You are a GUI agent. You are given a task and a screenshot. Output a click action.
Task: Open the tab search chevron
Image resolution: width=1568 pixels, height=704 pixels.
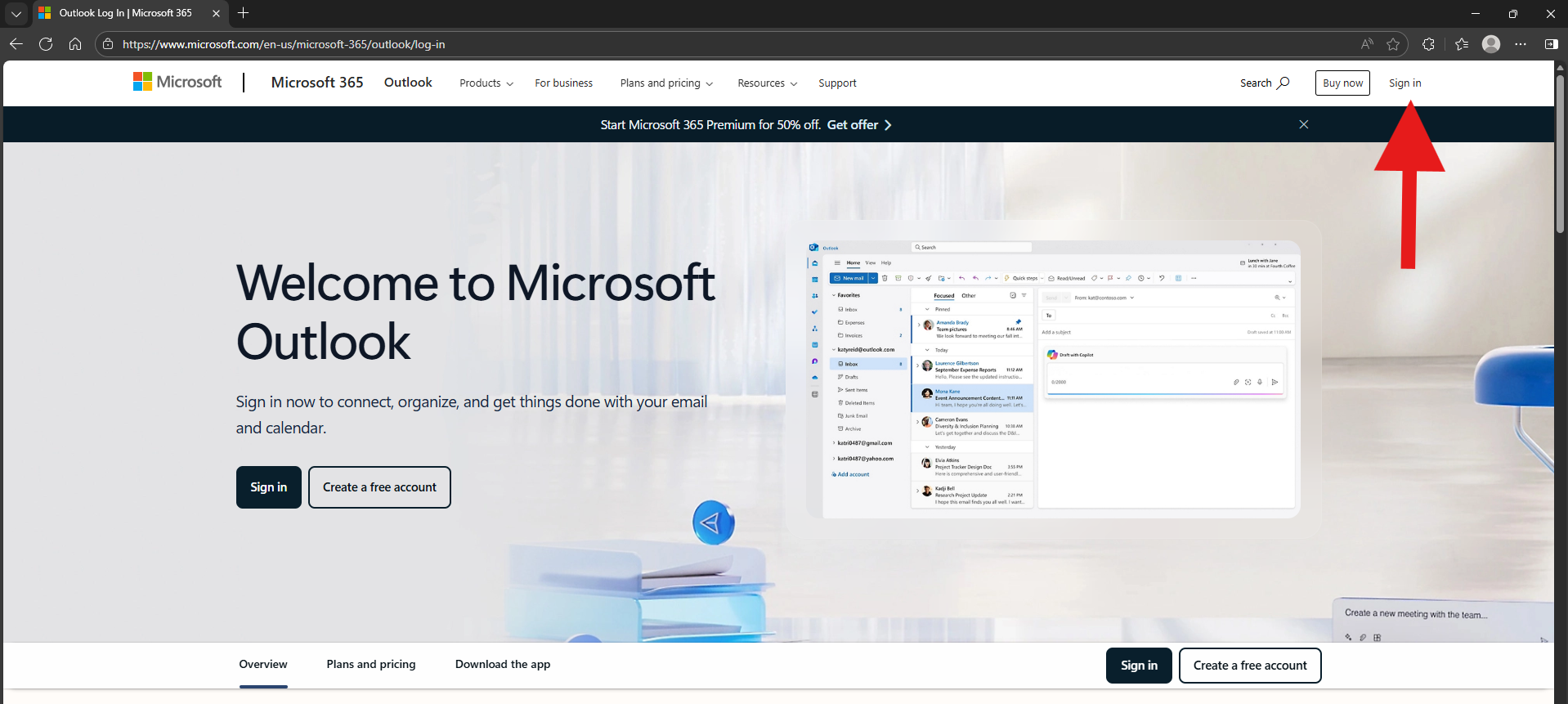[16, 13]
